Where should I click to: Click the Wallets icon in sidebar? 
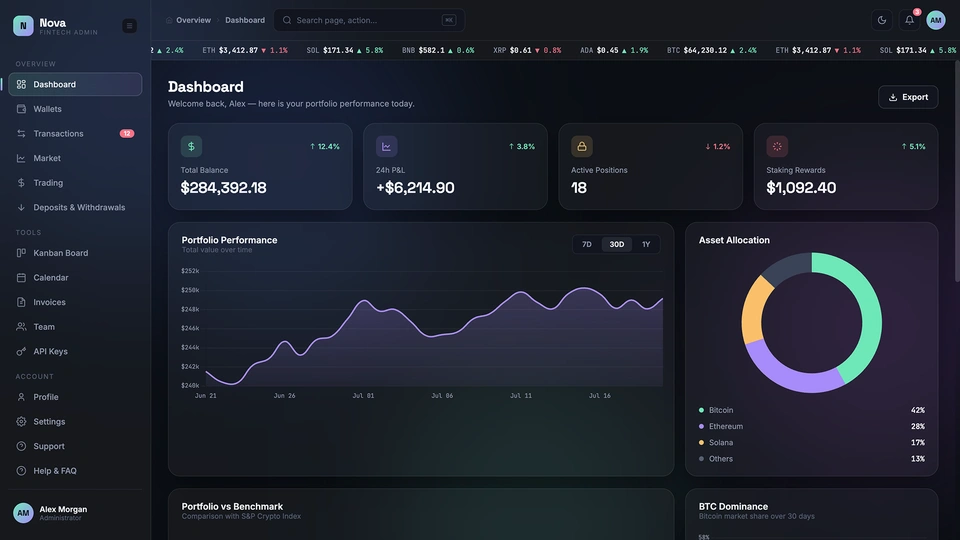click(21, 109)
